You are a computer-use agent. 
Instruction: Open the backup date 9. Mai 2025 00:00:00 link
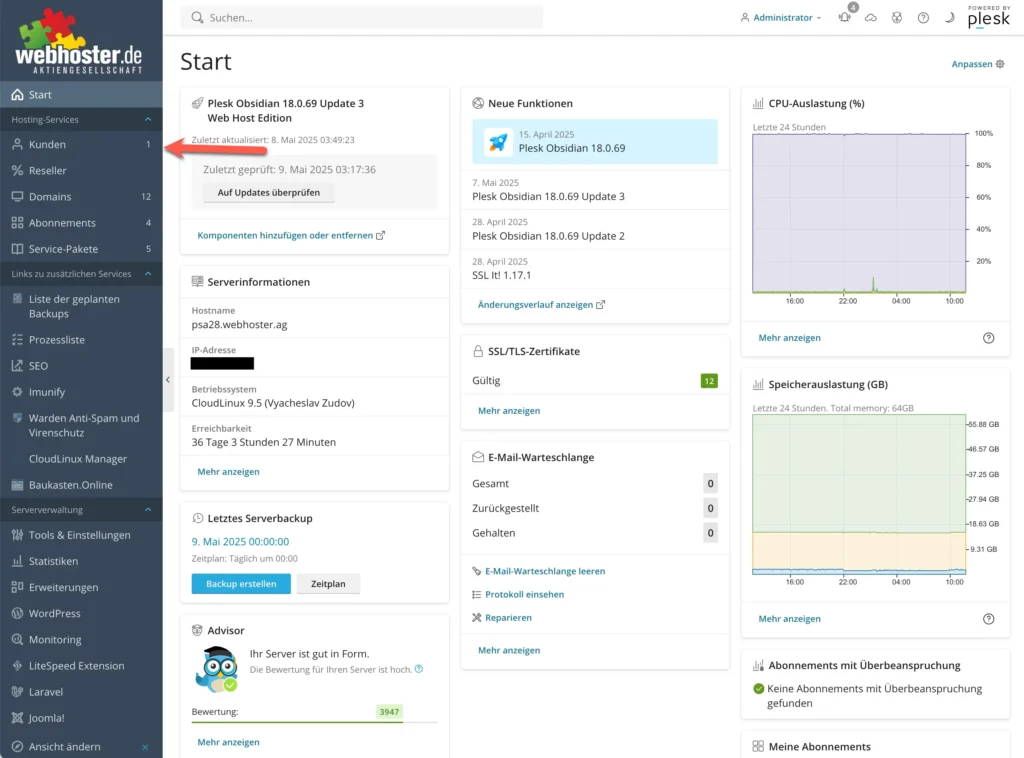tap(240, 541)
